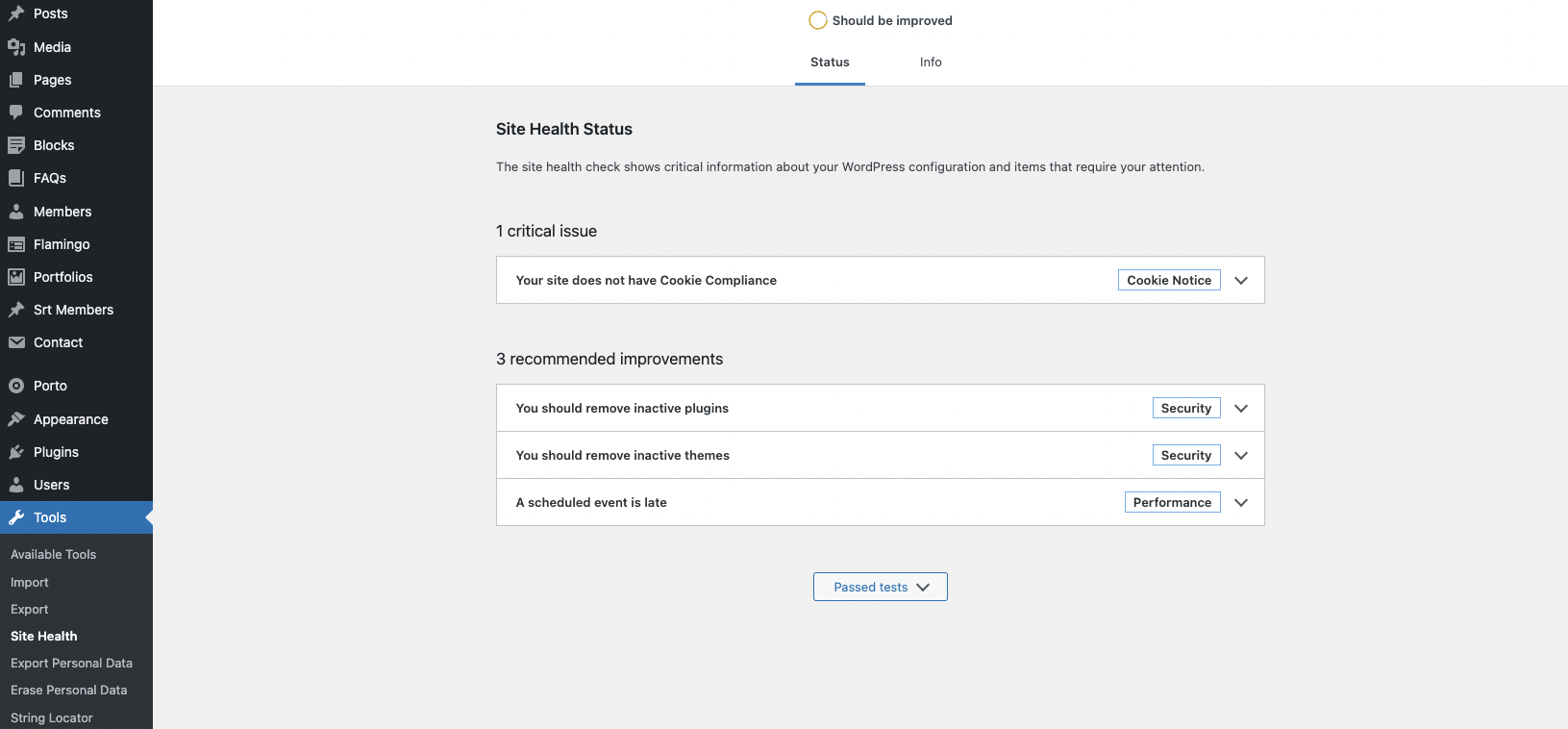1568x729 pixels.
Task: Click the Security badge on inactive plugins row
Action: [1186, 408]
